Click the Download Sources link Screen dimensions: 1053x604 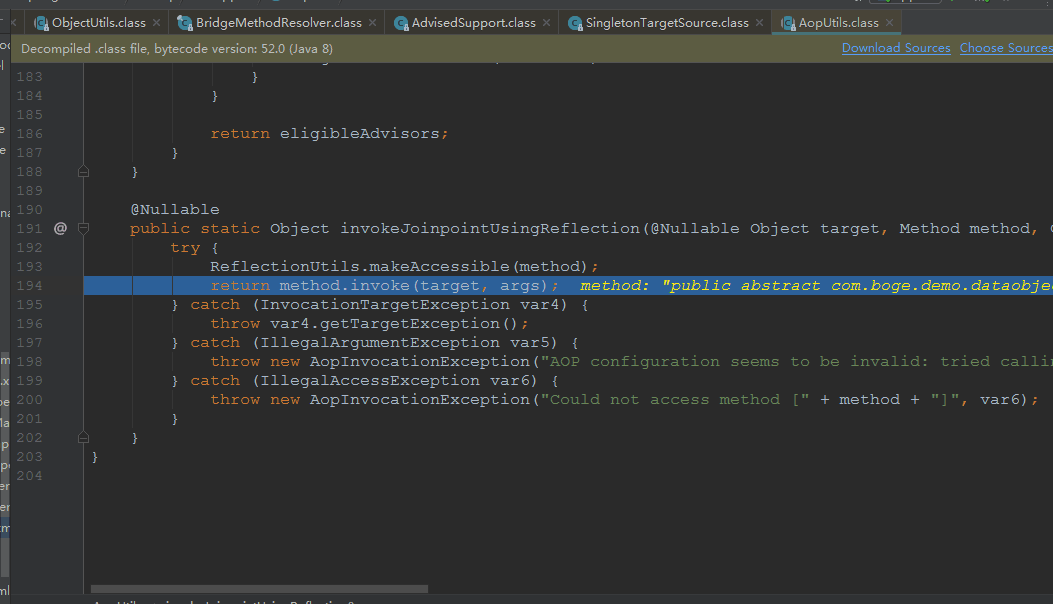coord(896,48)
